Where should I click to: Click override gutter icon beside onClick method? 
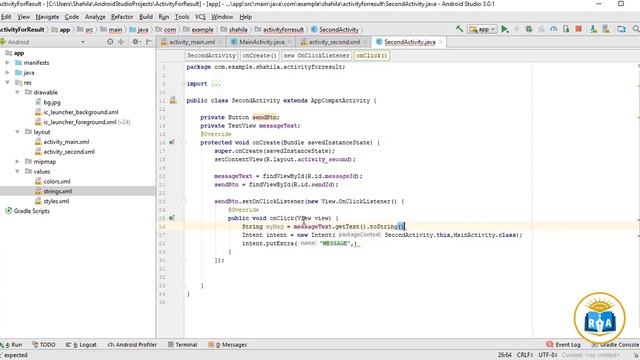[172, 218]
